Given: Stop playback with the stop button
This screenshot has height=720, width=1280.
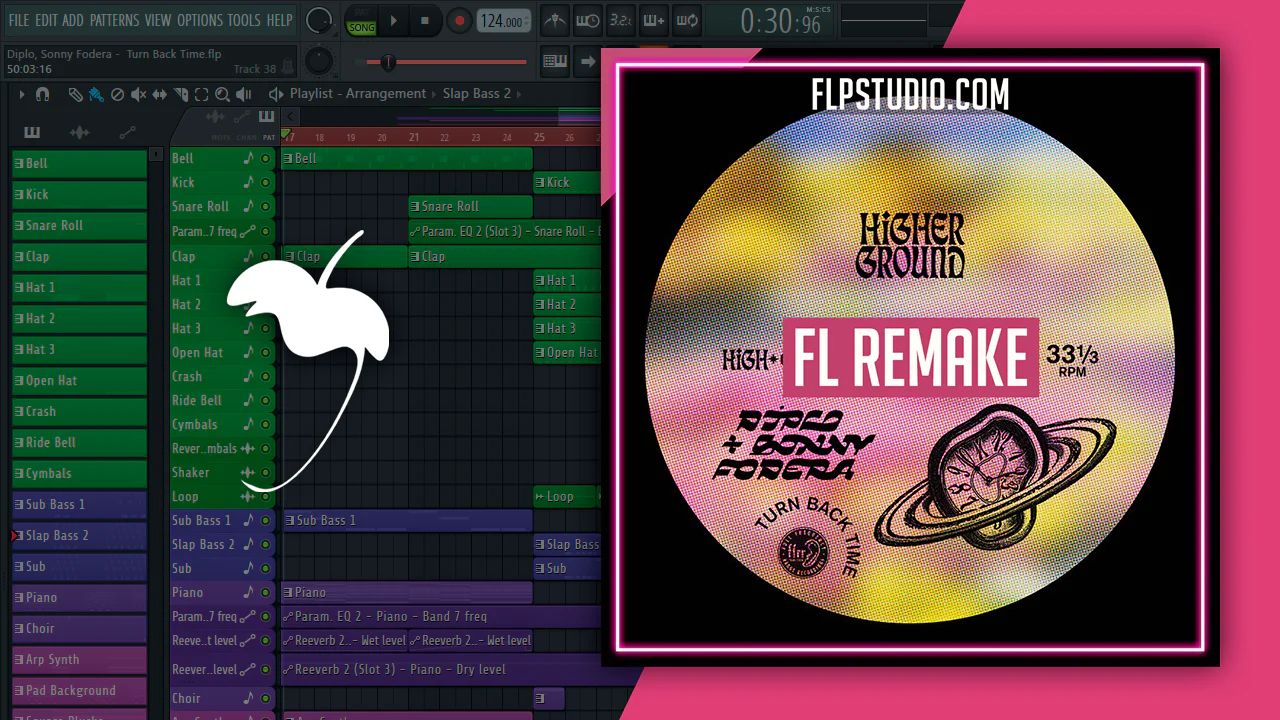Looking at the screenshot, I should [x=425, y=20].
